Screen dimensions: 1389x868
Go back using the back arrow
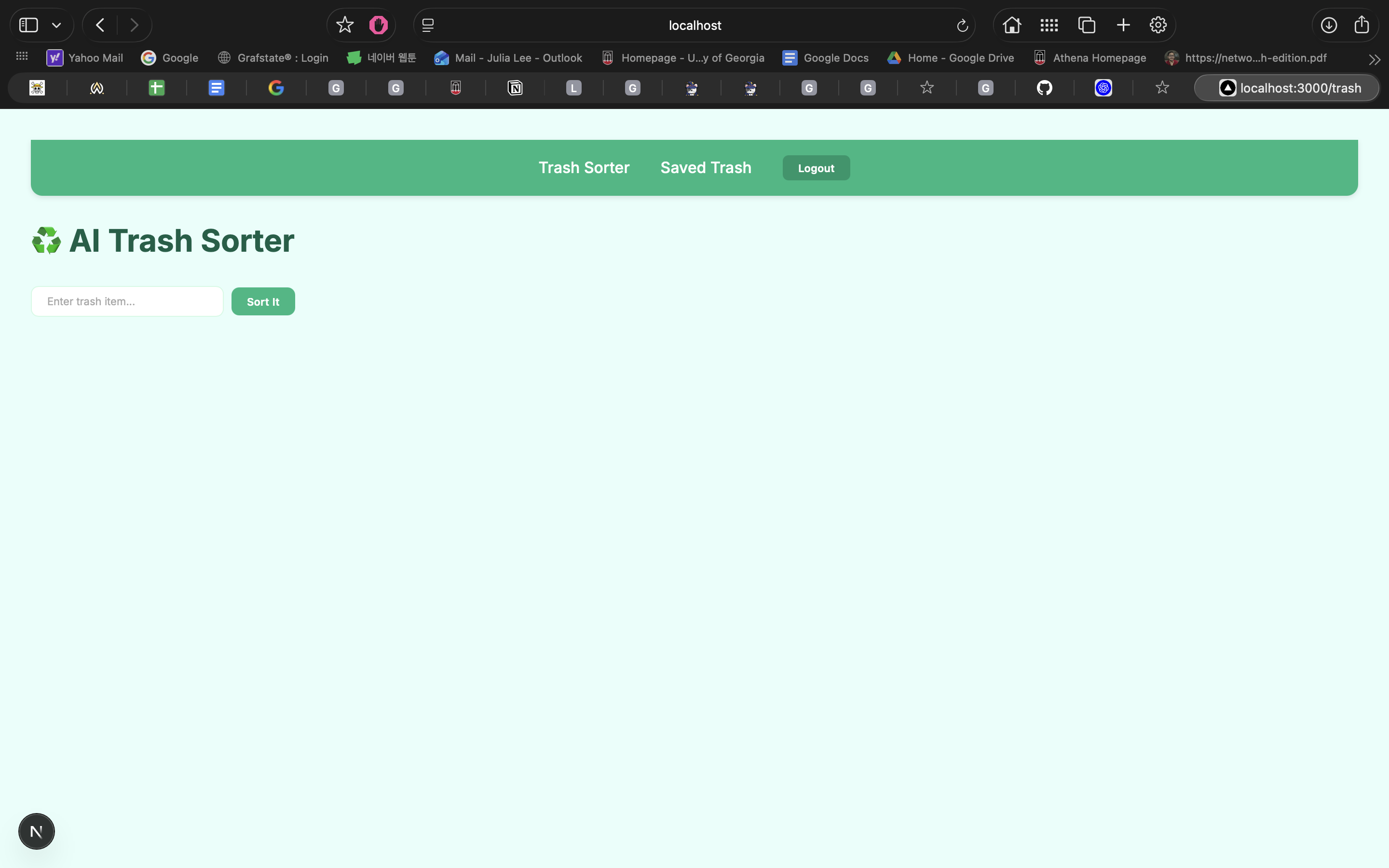pyautogui.click(x=100, y=25)
